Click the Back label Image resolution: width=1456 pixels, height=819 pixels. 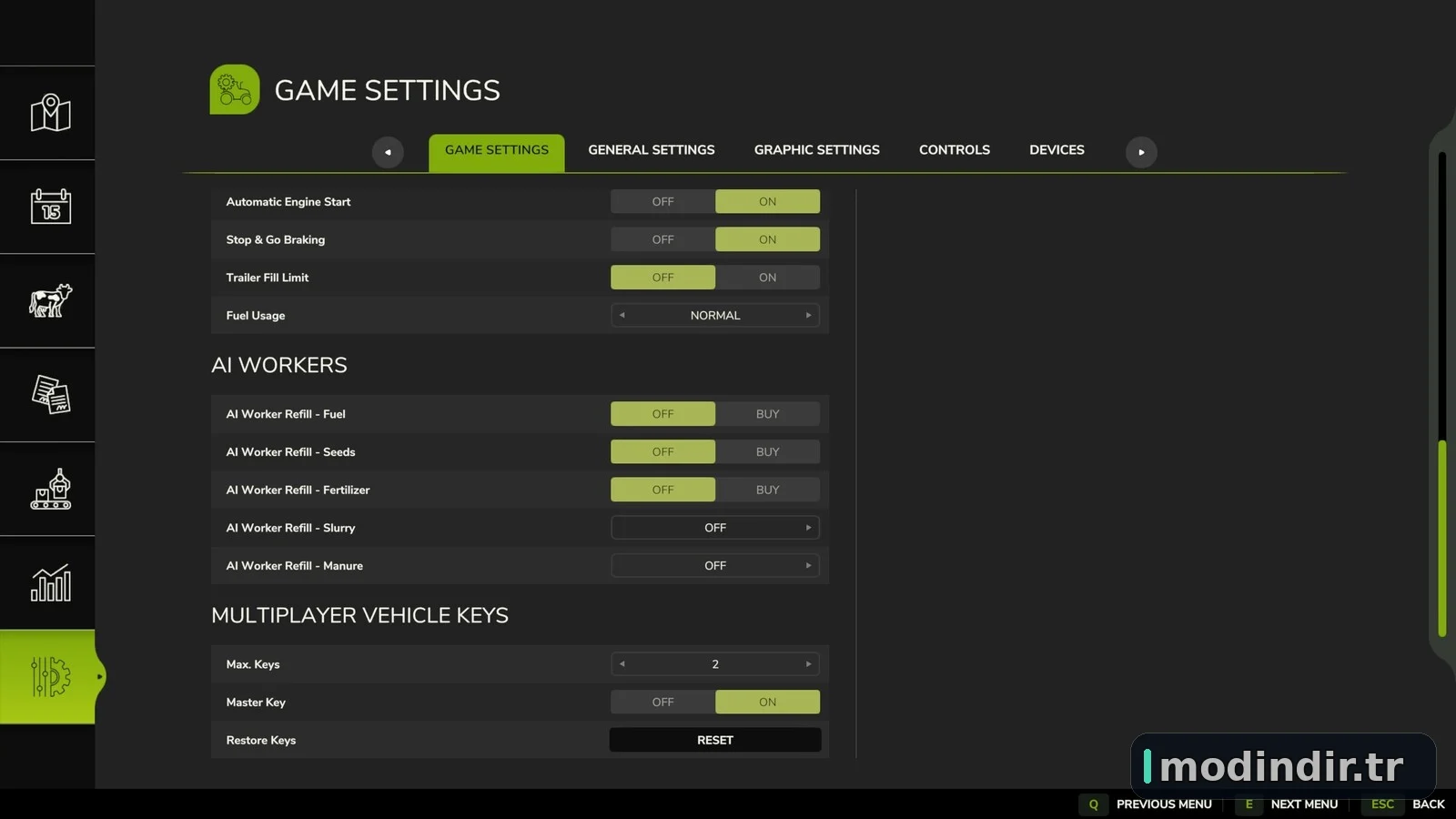(1428, 804)
